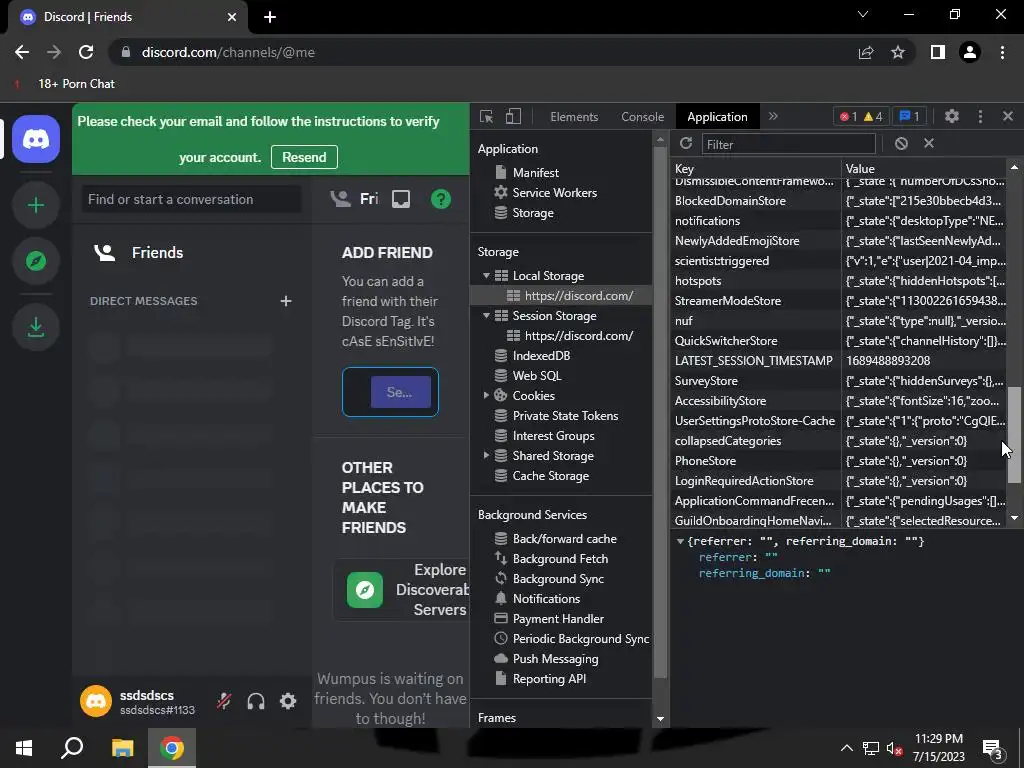
Task: Click the Chrome address bar URL
Action: (228, 52)
